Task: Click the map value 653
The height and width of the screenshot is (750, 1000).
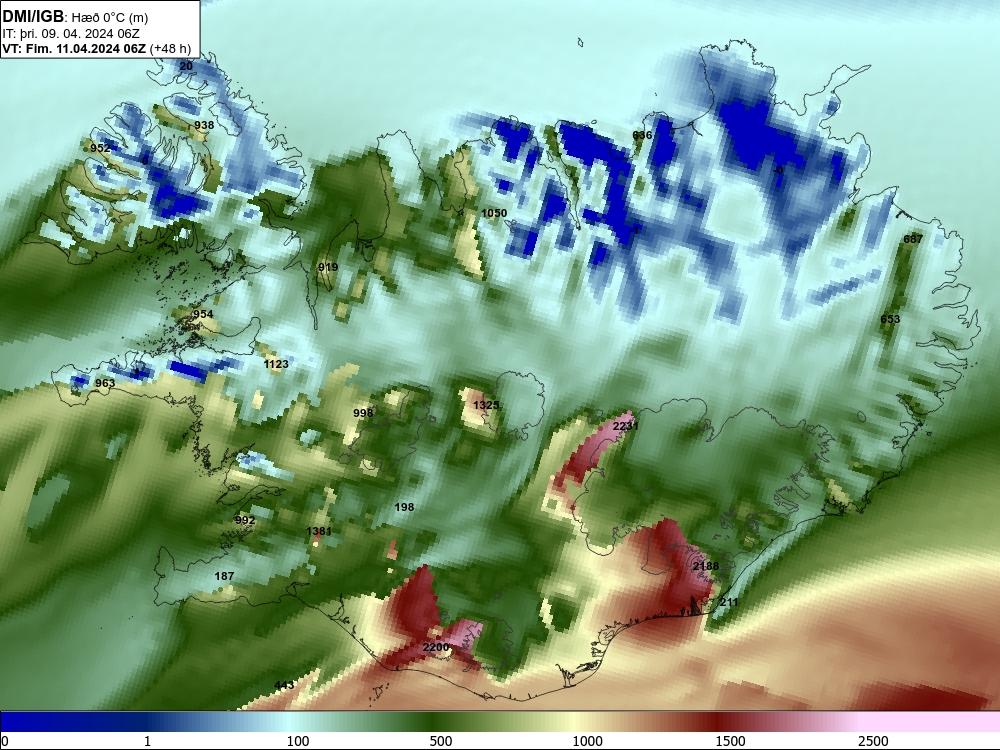Action: pos(890,319)
